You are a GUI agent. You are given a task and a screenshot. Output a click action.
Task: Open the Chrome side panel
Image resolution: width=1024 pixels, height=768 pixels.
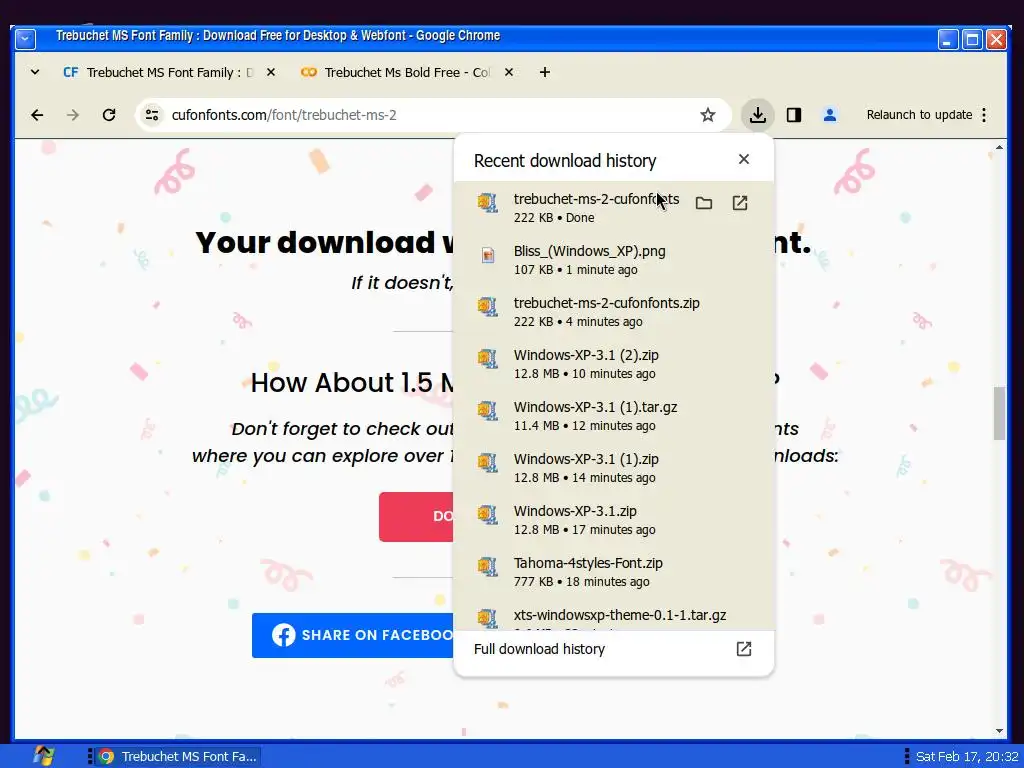click(793, 115)
